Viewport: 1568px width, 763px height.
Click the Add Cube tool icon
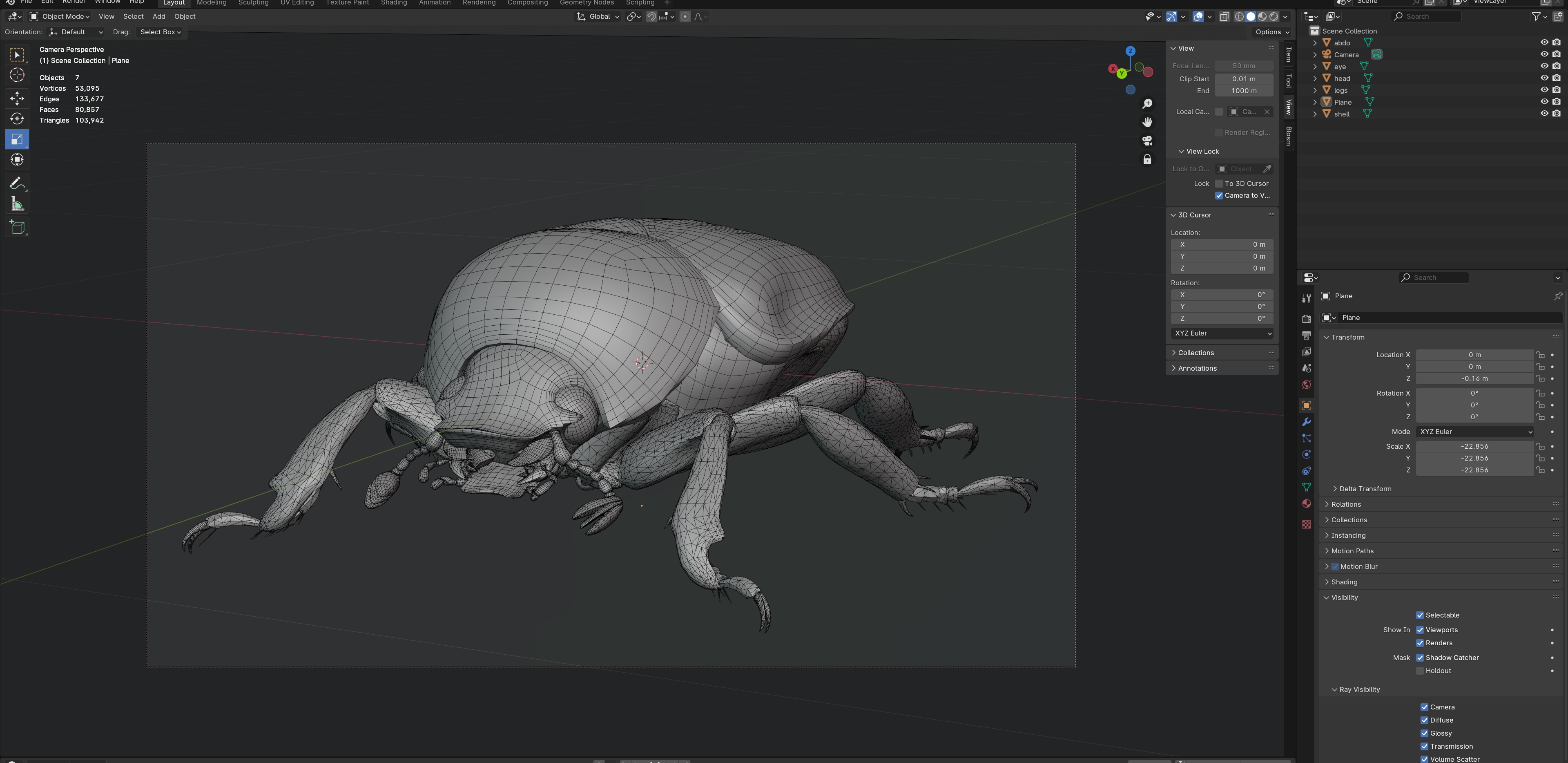click(x=17, y=227)
